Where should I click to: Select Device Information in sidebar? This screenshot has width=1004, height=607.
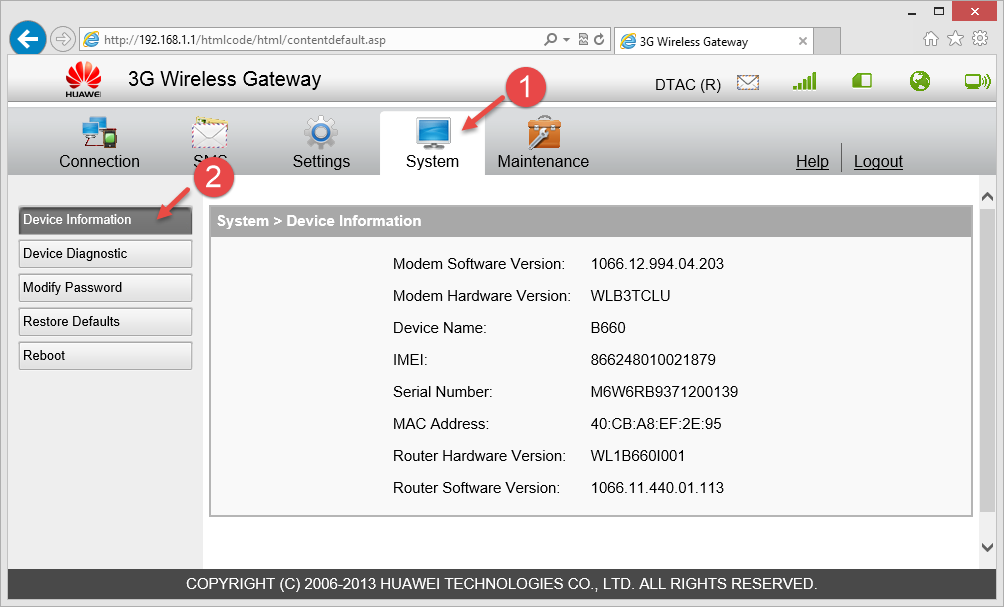(106, 220)
